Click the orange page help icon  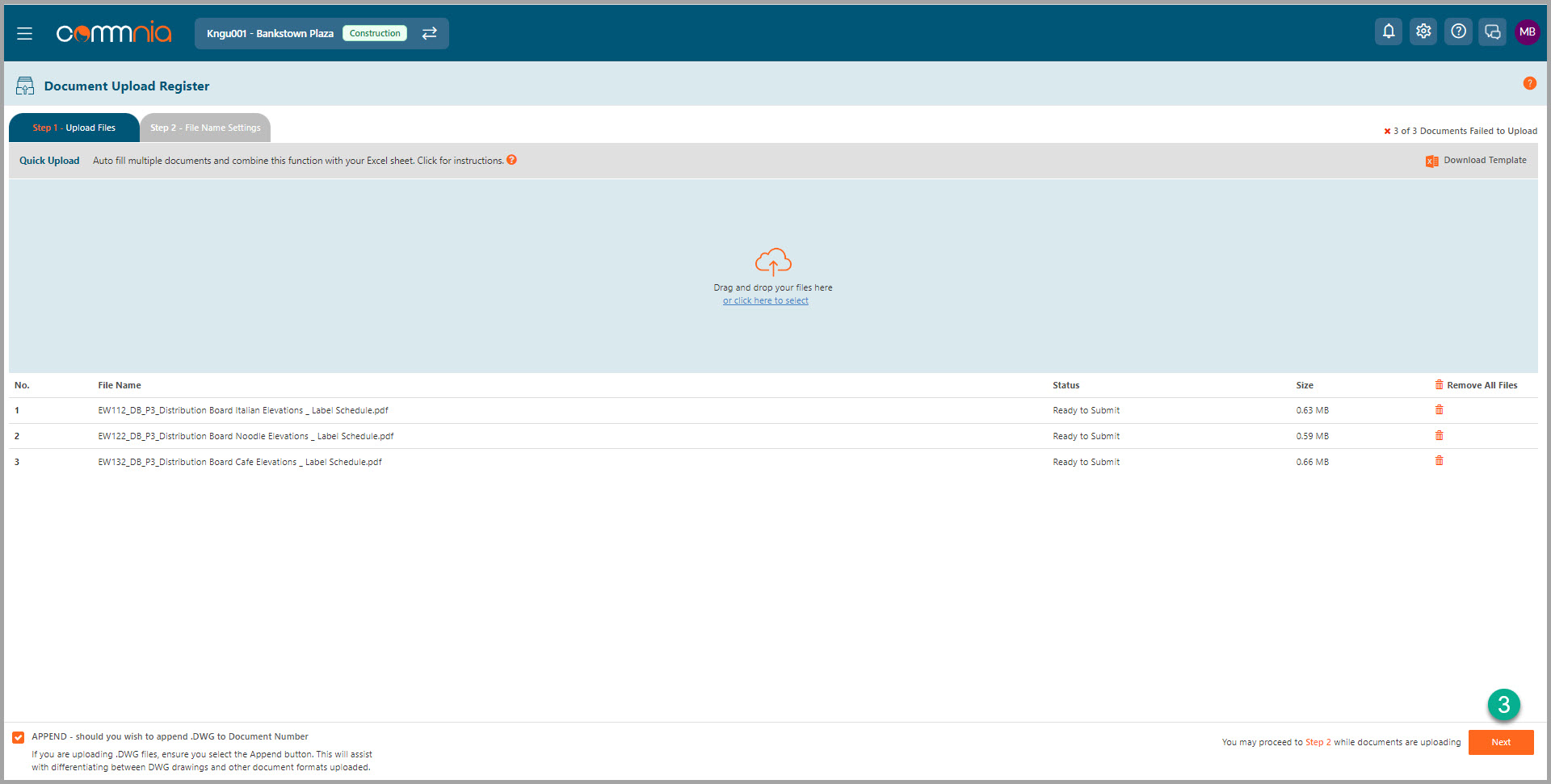[x=1529, y=83]
